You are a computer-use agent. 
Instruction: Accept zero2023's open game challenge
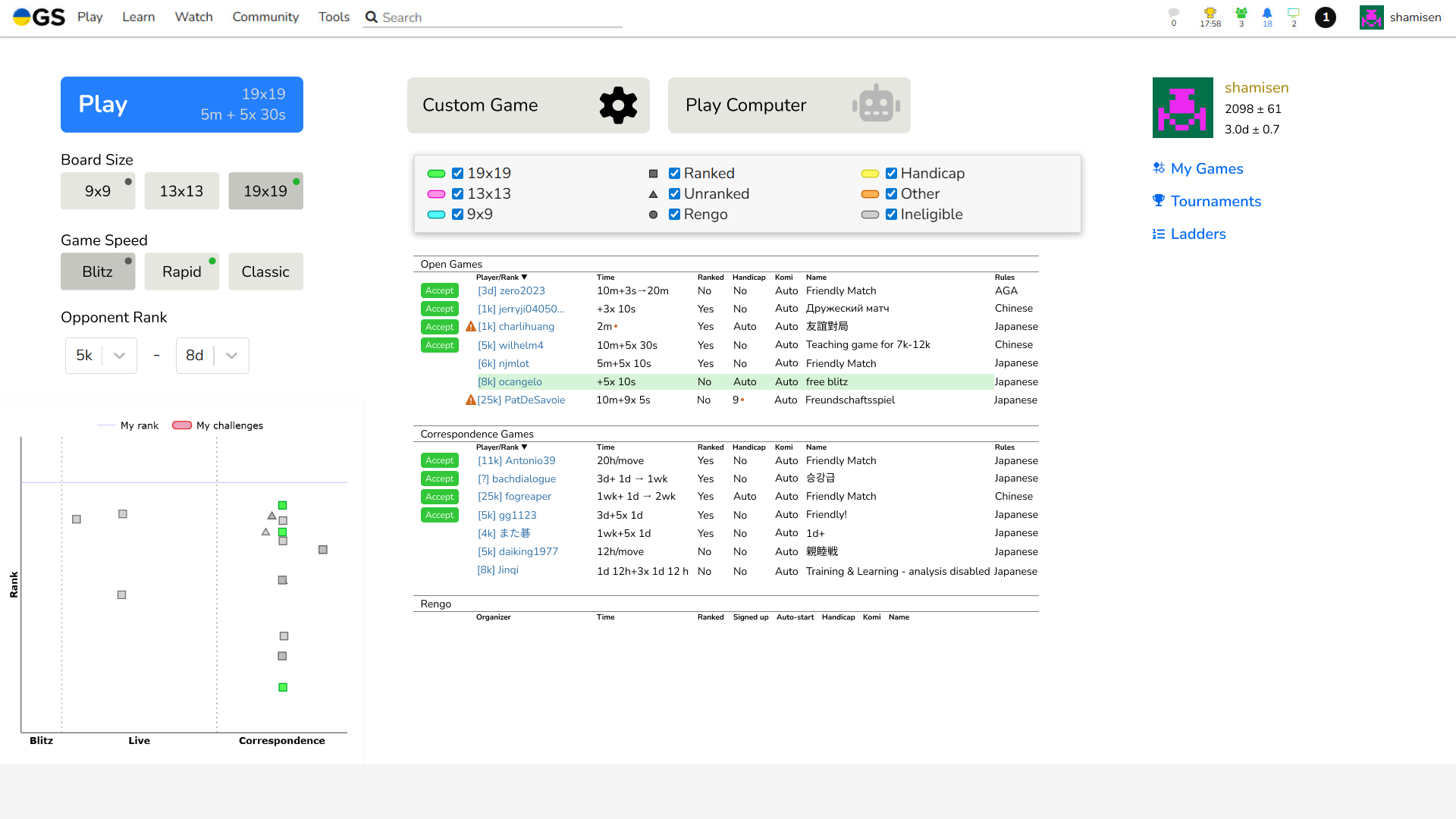click(439, 291)
